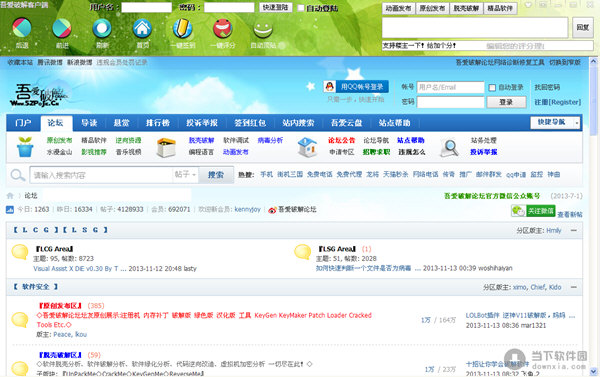Select the 论坛 tab
Screen dimensions: 600x377
tap(56, 123)
